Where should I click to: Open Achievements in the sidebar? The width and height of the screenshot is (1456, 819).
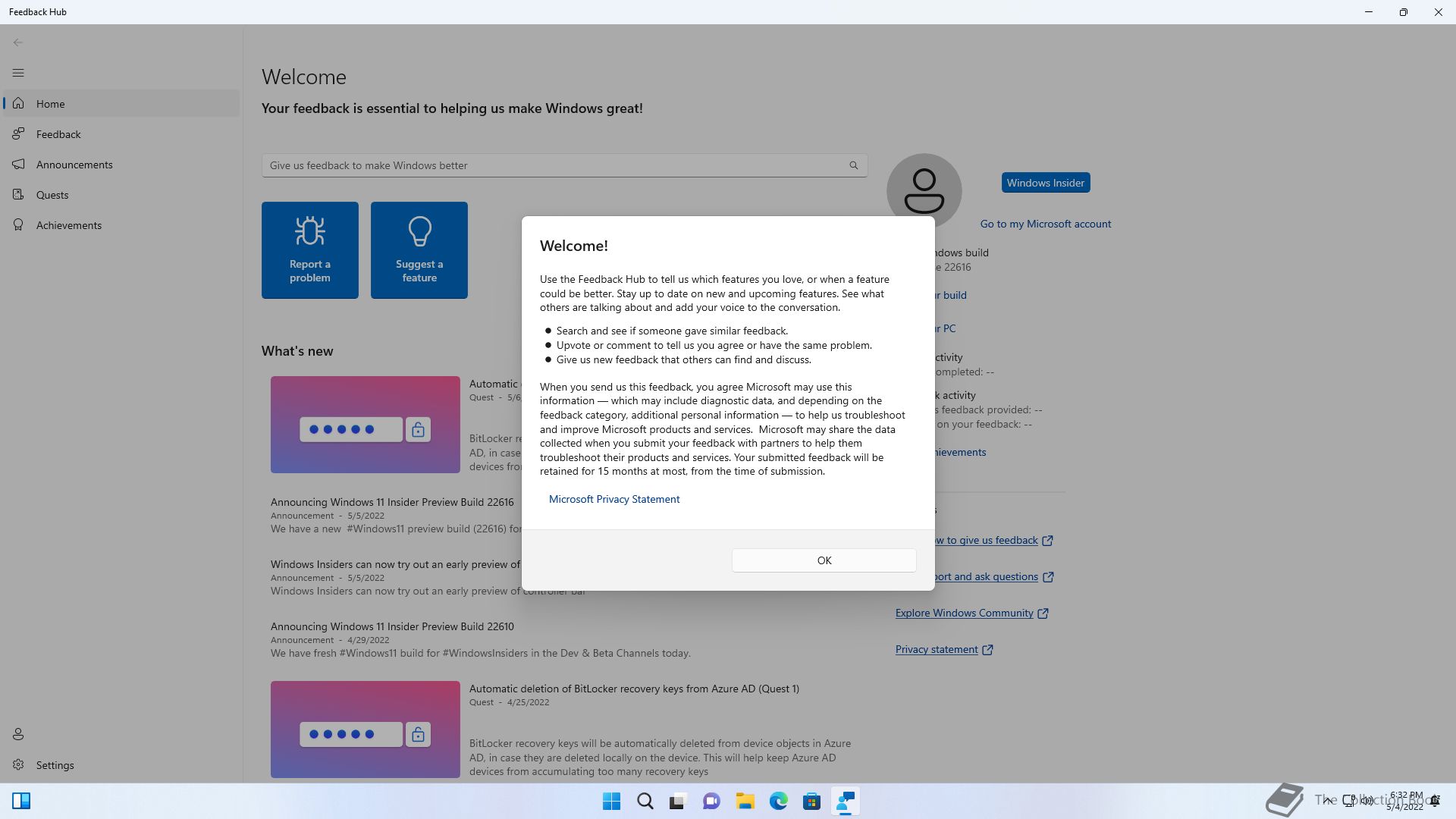[121, 225]
